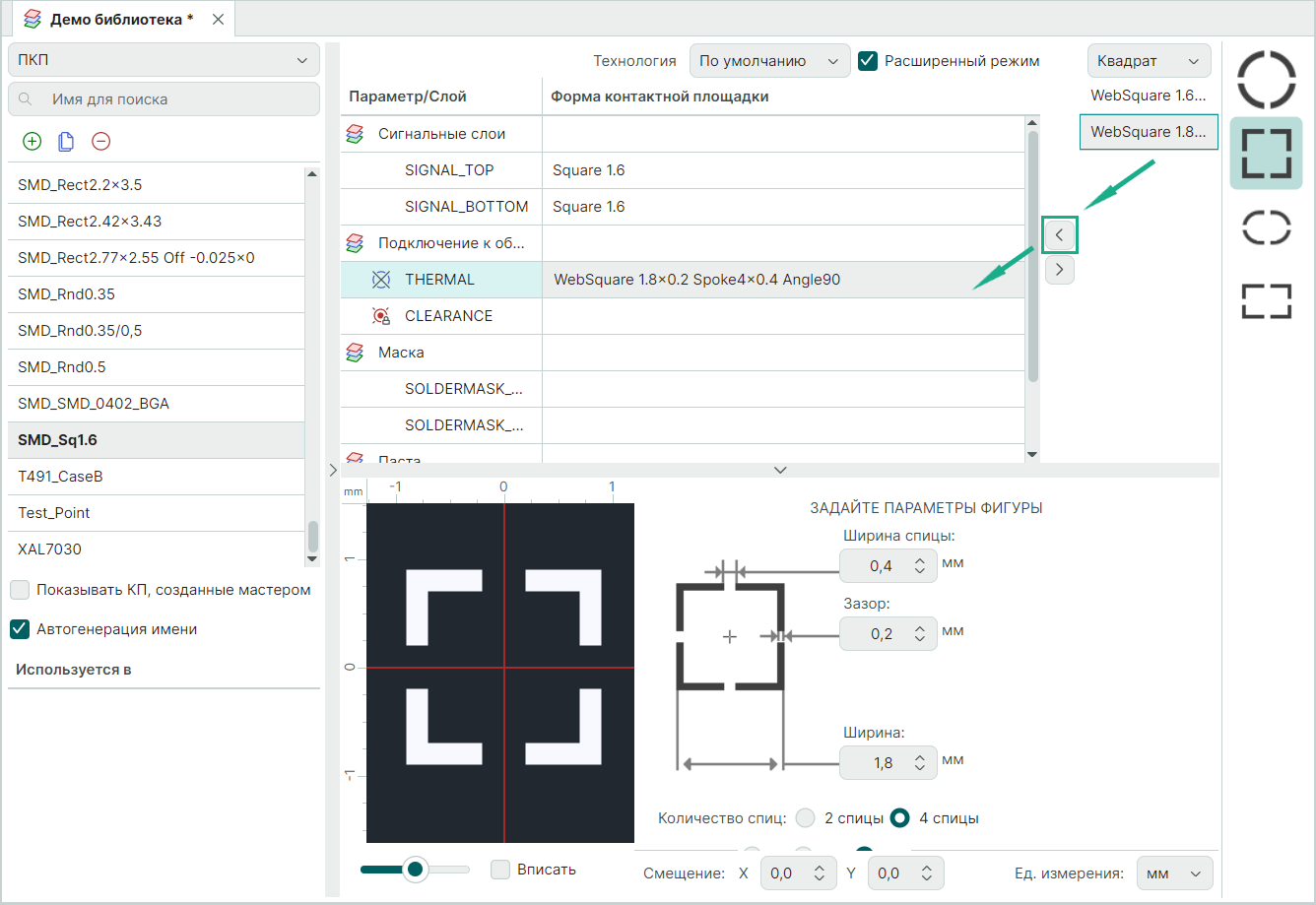The image size is (1316, 905).
Task: Click the green add pad stack icon
Action: tap(32, 142)
